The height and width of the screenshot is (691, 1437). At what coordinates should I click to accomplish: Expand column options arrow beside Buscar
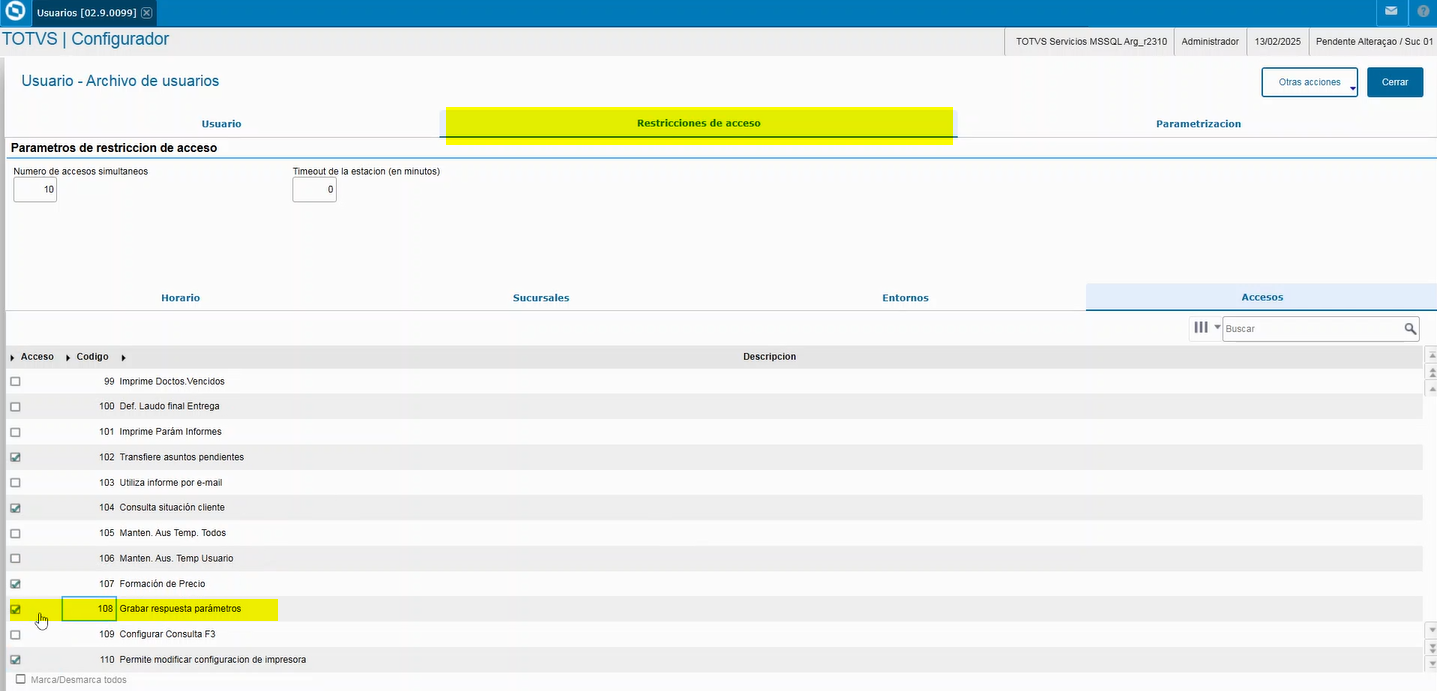tap(1217, 327)
